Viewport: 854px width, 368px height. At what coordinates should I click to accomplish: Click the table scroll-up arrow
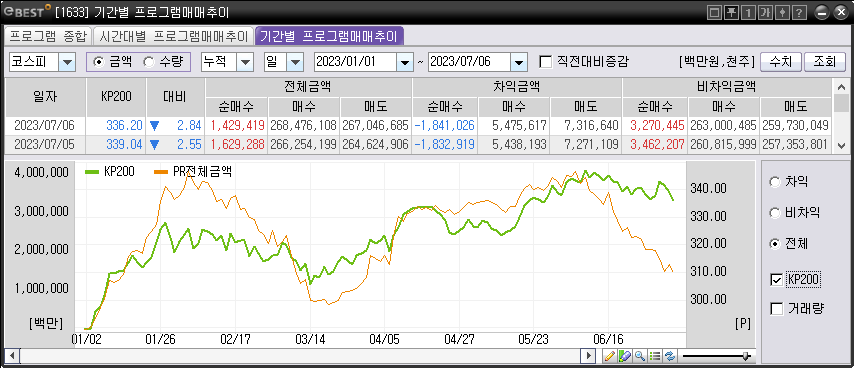[x=841, y=87]
